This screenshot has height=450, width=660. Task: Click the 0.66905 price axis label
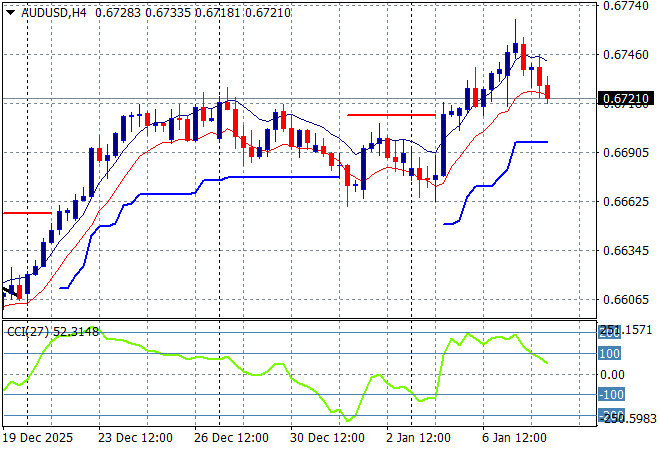[x=627, y=153]
